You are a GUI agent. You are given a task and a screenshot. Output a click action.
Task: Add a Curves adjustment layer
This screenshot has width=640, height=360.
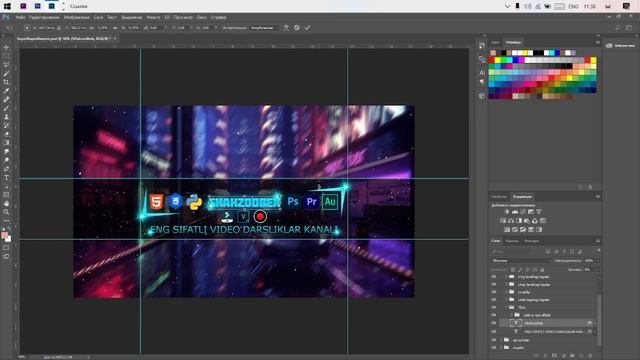click(x=523, y=212)
